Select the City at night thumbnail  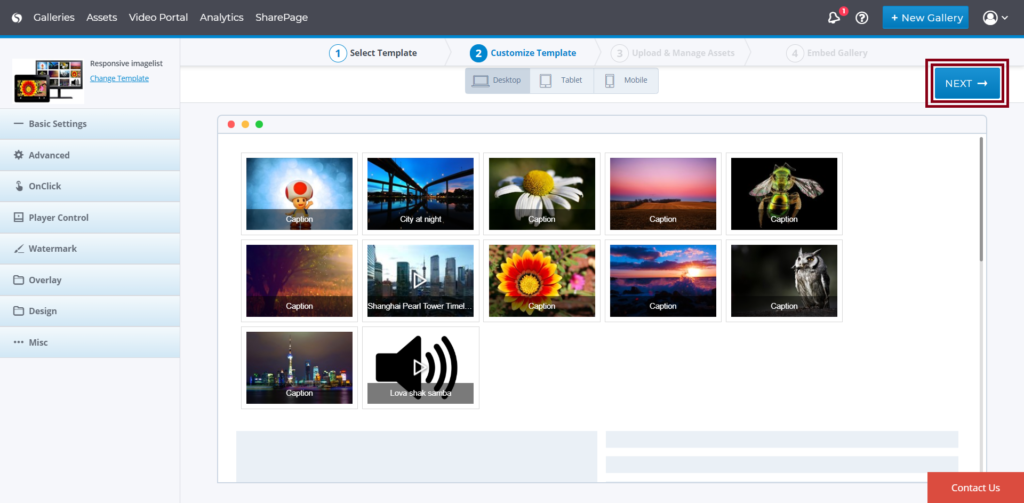click(420, 194)
